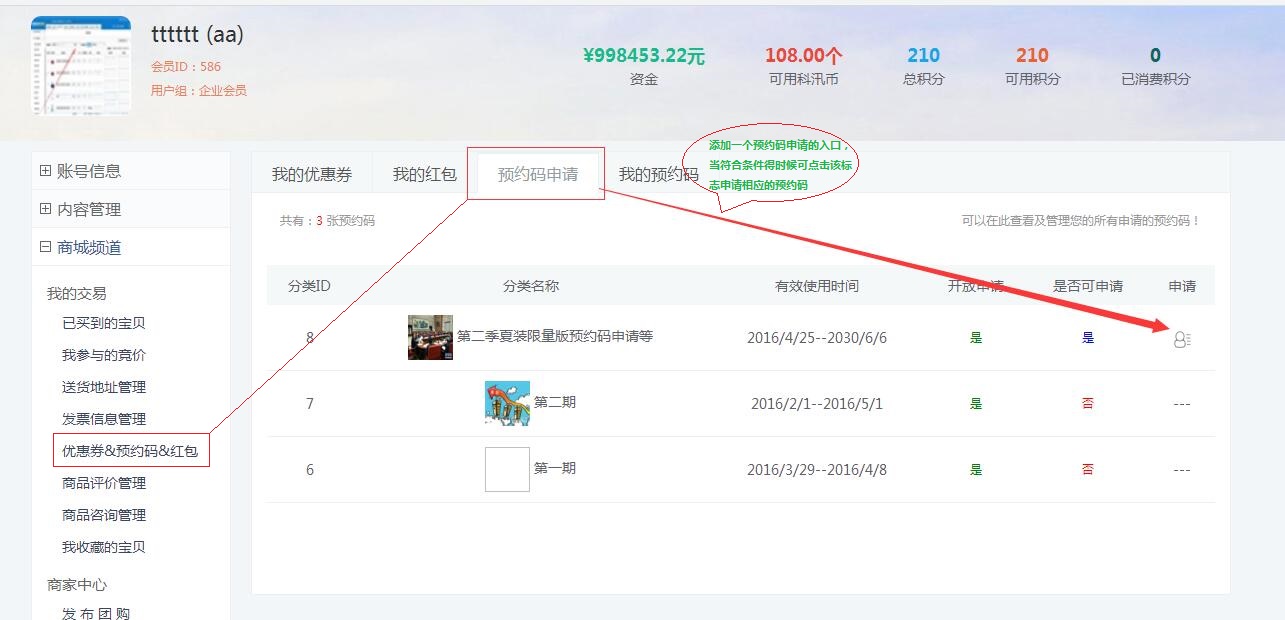Click the 第二期 category thumbnail
Screen dimensions: 1285x620
pyautogui.click(x=507, y=403)
